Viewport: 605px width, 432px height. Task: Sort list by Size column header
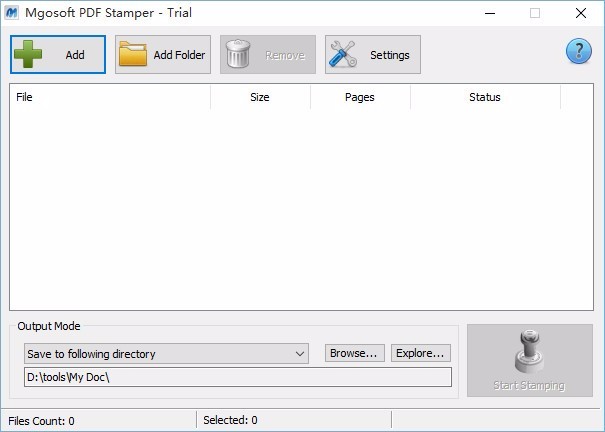[x=260, y=97]
